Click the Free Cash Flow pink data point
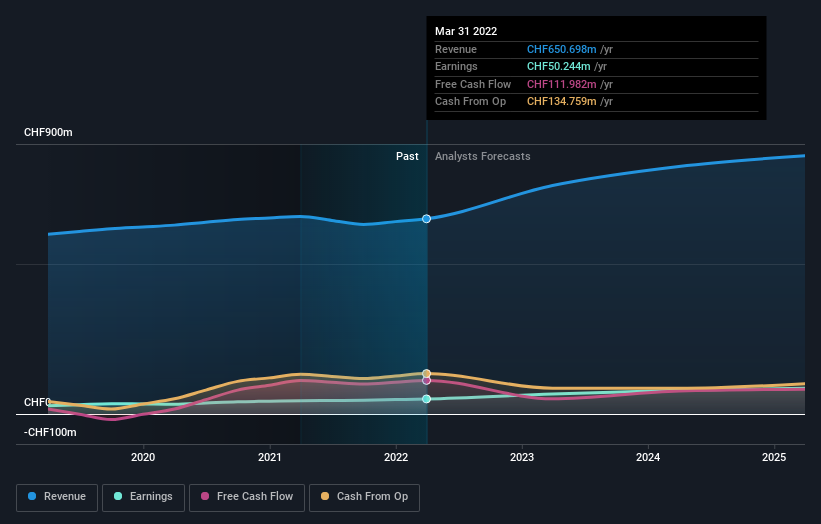 click(x=426, y=381)
